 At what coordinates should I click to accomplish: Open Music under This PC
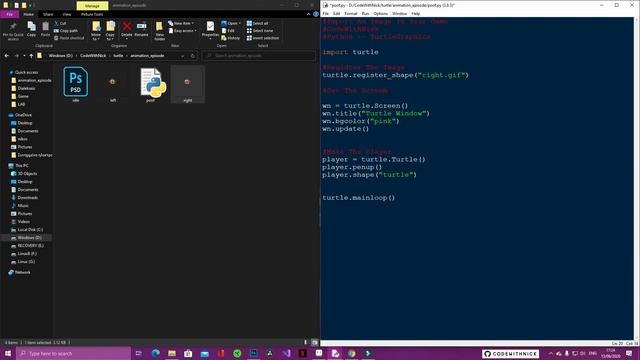23,206
